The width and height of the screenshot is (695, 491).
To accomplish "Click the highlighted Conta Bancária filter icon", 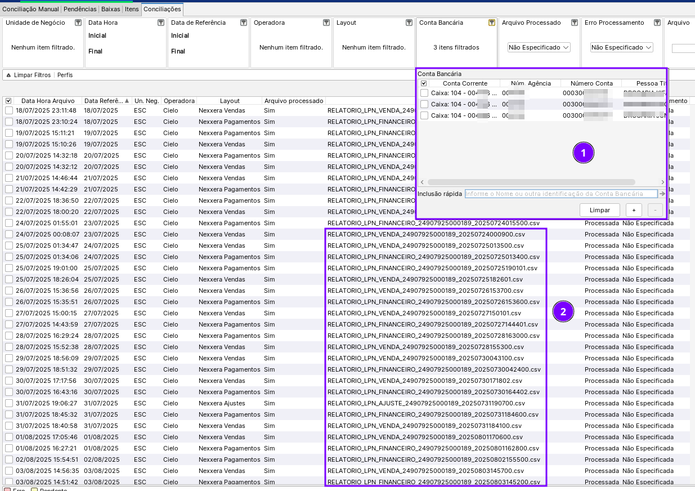I will [x=491, y=22].
